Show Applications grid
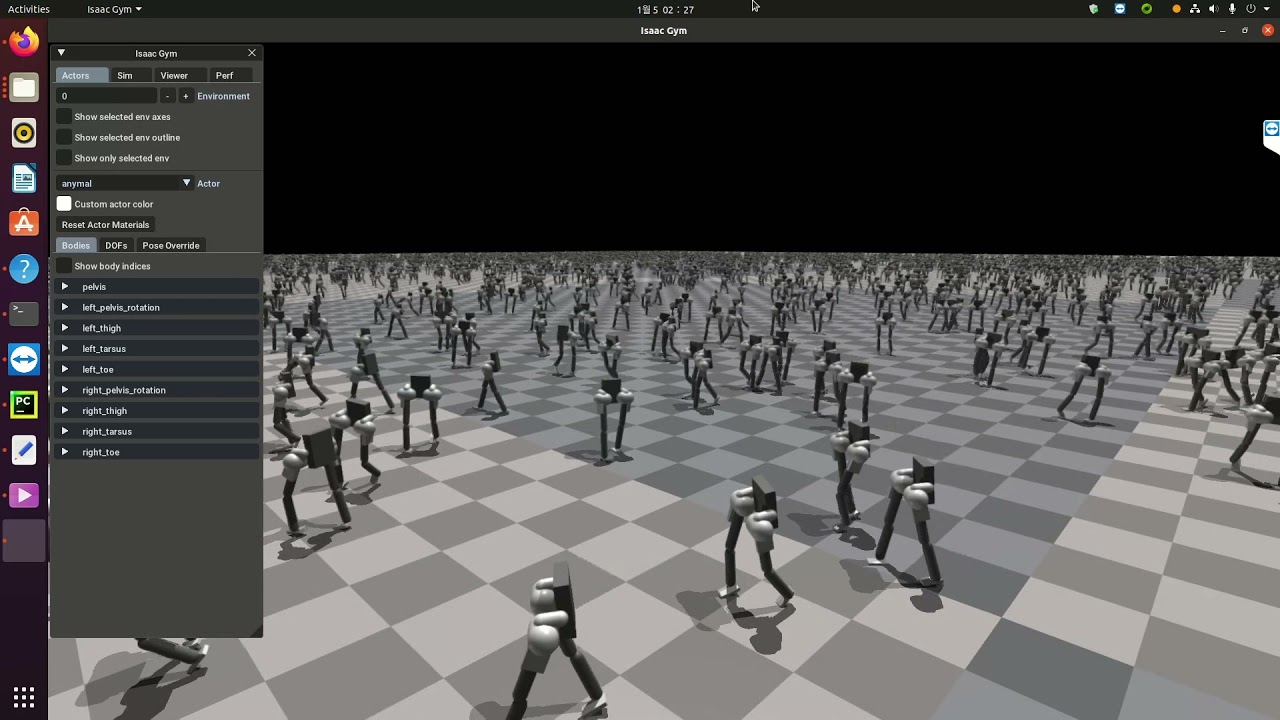The height and width of the screenshot is (720, 1280). tap(24, 696)
